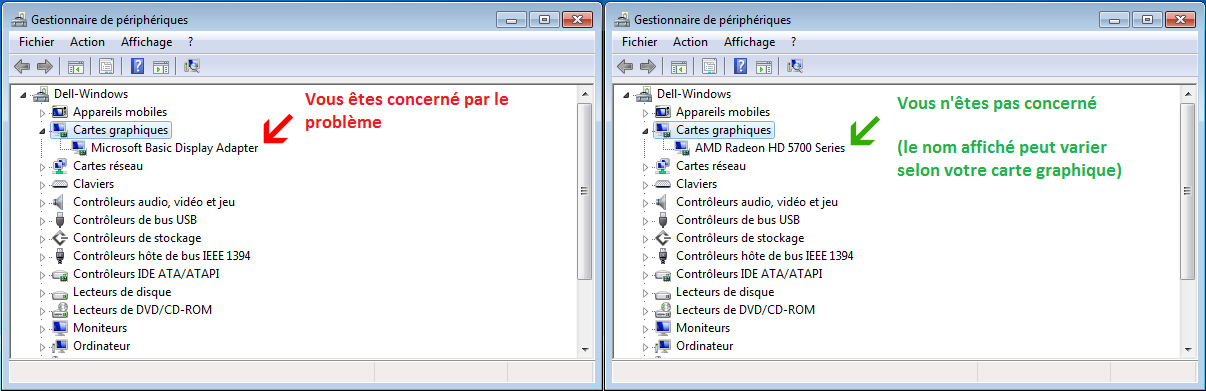Expand Appareils mobiles in the right window
The width and height of the screenshot is (1206, 391).
tap(645, 112)
